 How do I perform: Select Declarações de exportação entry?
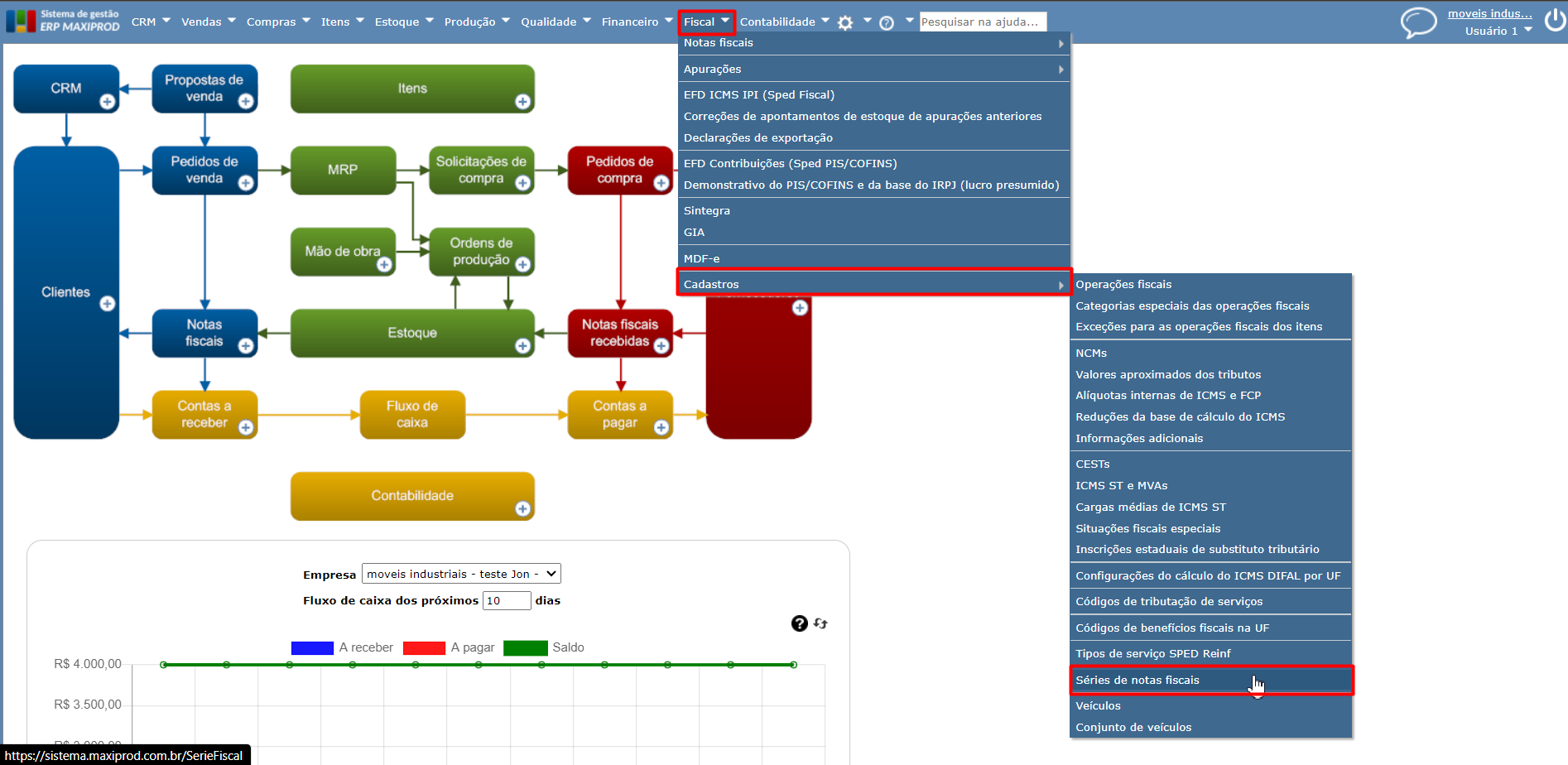tap(874, 137)
